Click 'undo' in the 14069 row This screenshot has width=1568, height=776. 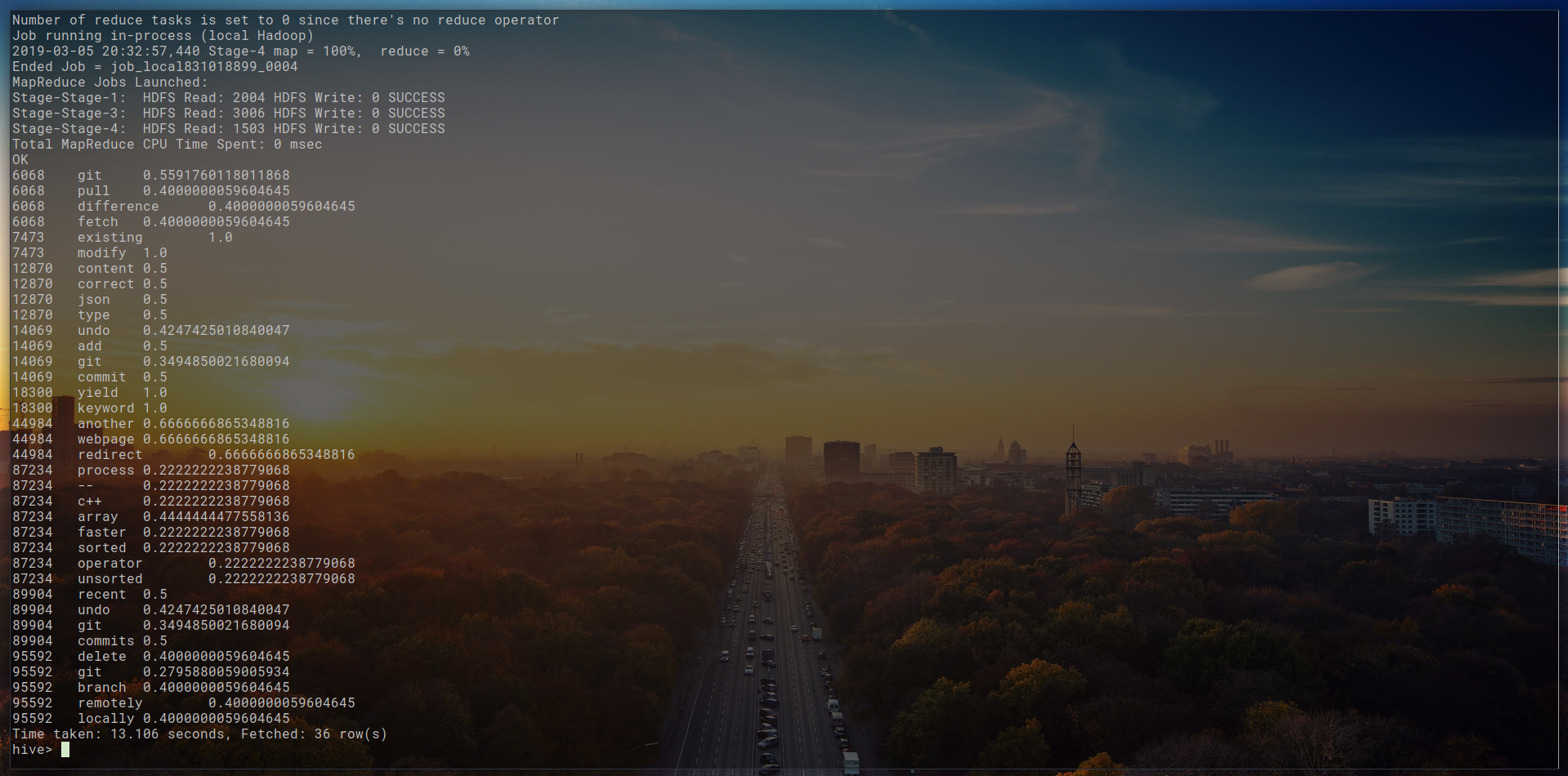(x=94, y=330)
